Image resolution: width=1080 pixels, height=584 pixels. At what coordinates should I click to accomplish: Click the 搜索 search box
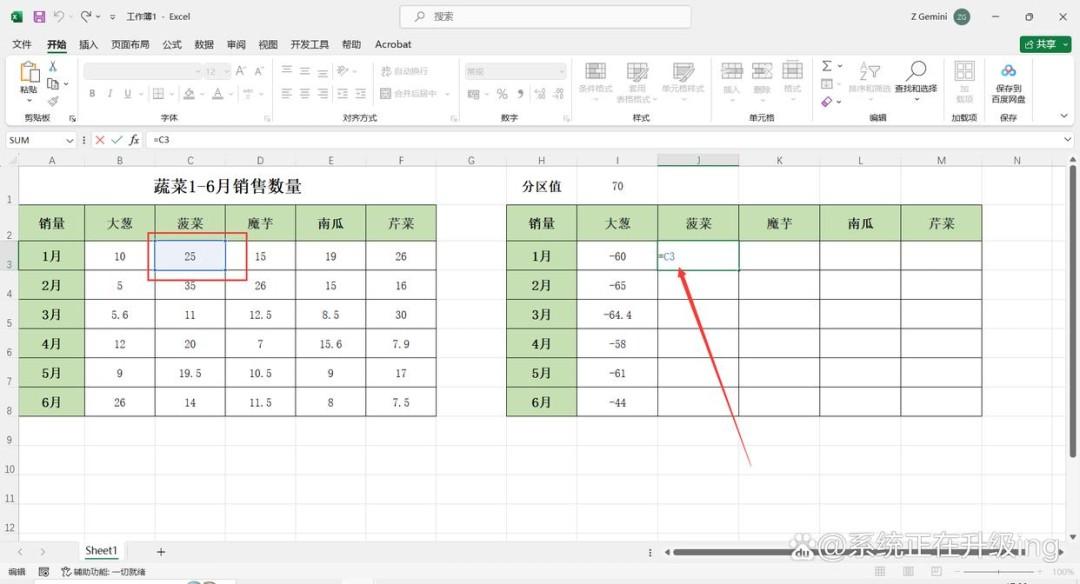[545, 17]
